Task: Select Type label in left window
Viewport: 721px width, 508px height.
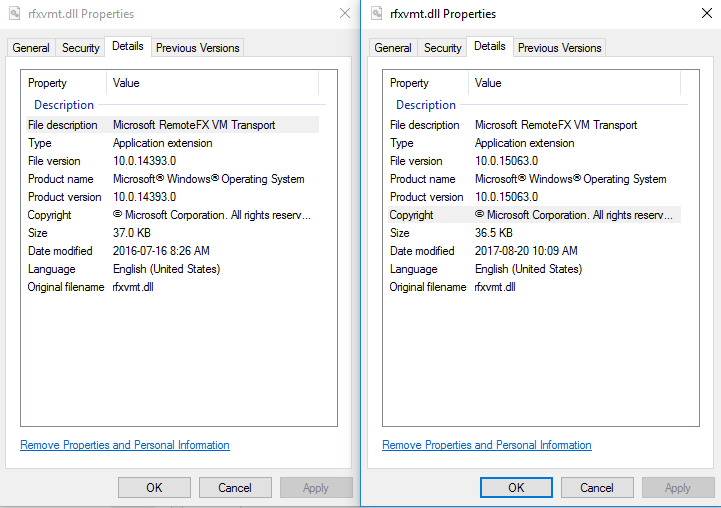Action: click(x=40, y=143)
